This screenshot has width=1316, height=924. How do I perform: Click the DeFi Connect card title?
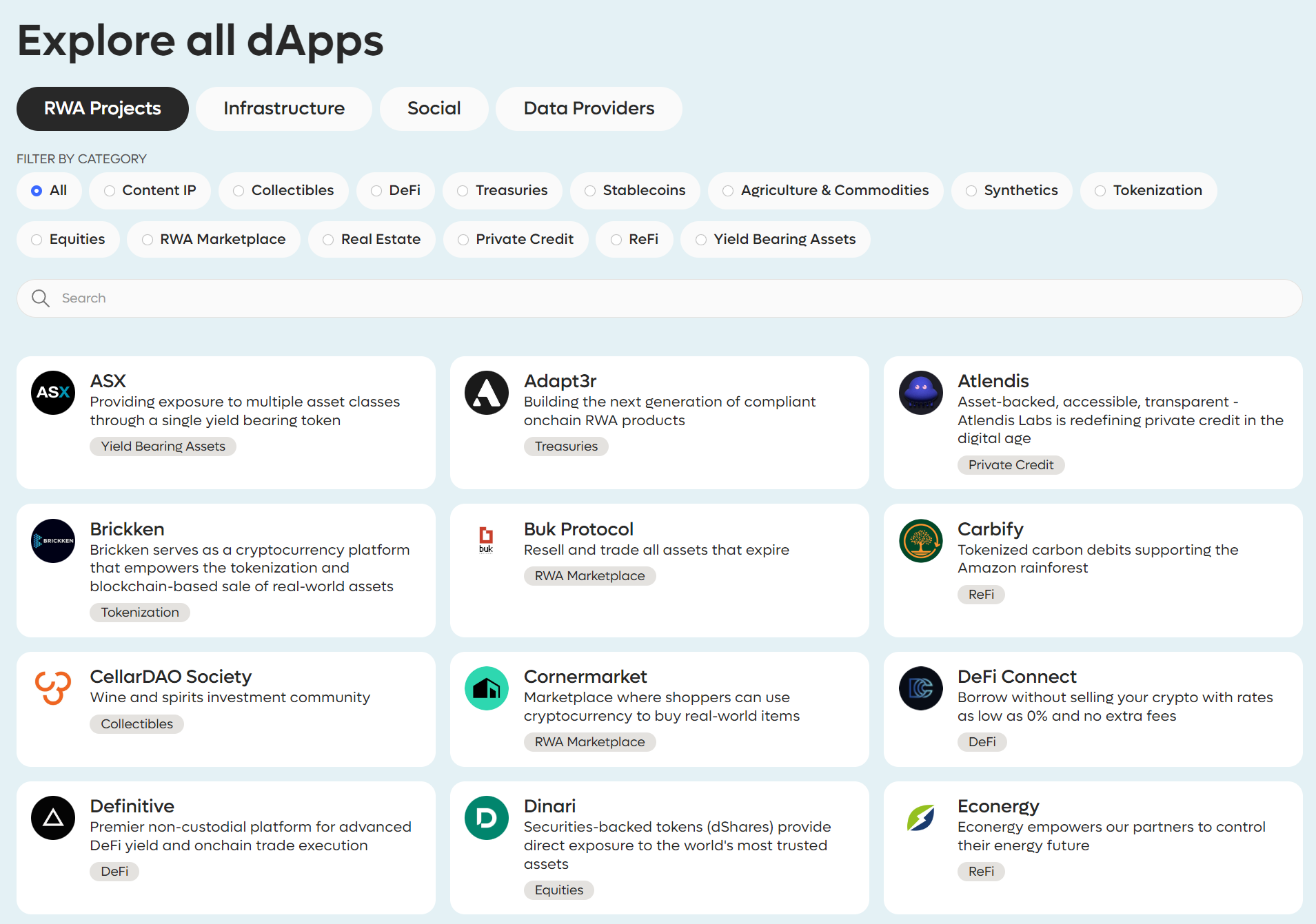tap(1017, 677)
